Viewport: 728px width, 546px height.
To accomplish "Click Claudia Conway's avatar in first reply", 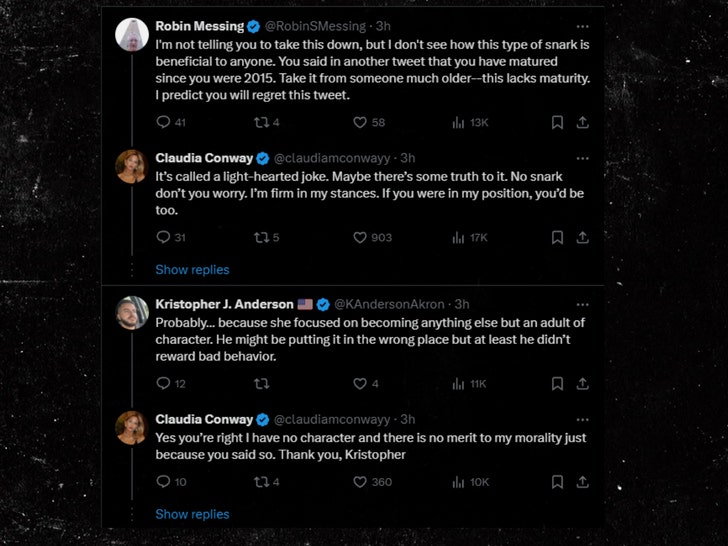I will click(132, 166).
